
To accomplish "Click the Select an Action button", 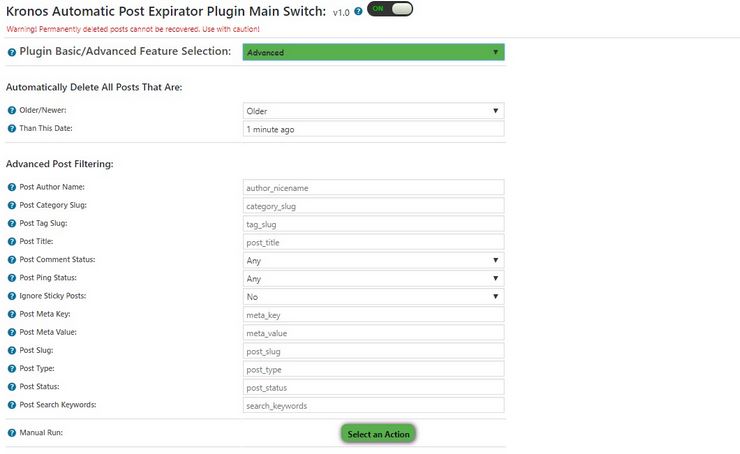I will 378,434.
